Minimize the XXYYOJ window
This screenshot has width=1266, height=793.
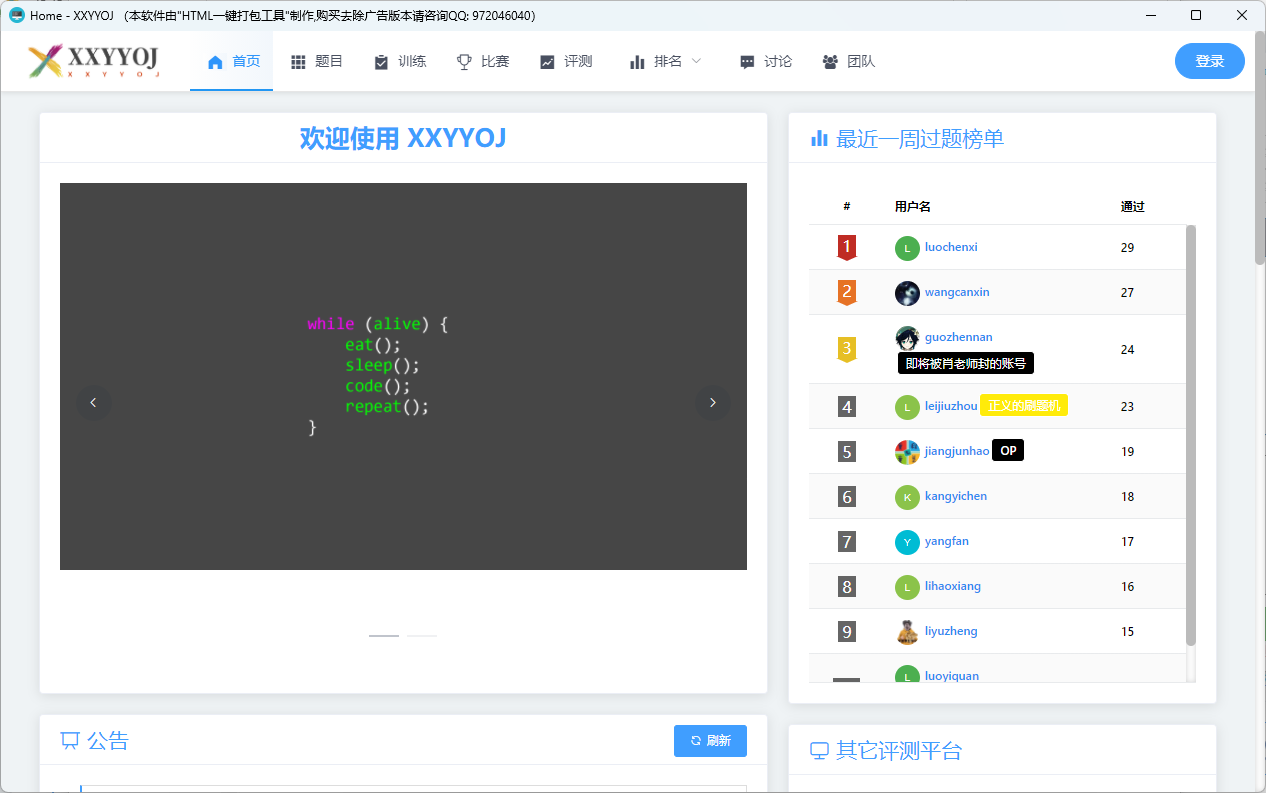(1150, 15)
